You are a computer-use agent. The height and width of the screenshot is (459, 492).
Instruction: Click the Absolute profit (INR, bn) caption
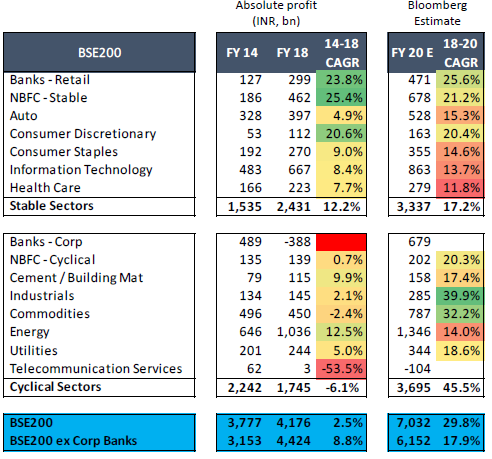[276, 13]
